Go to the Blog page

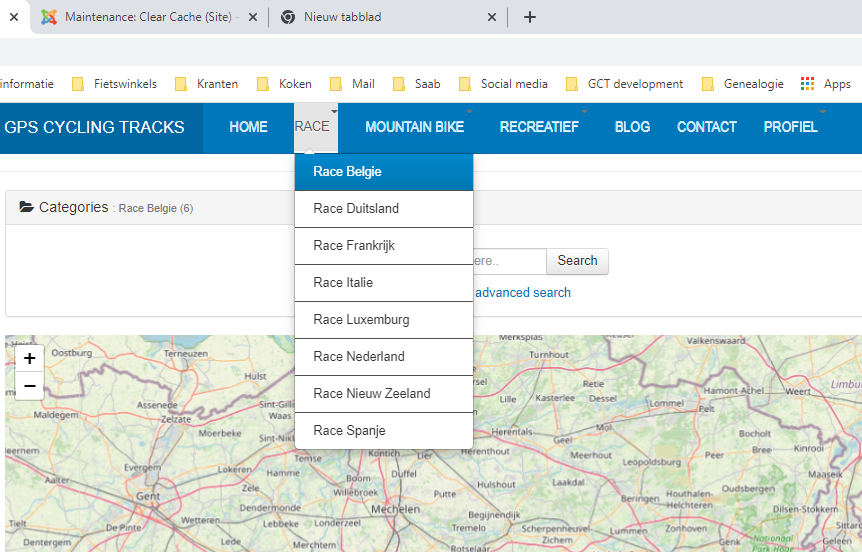(632, 127)
